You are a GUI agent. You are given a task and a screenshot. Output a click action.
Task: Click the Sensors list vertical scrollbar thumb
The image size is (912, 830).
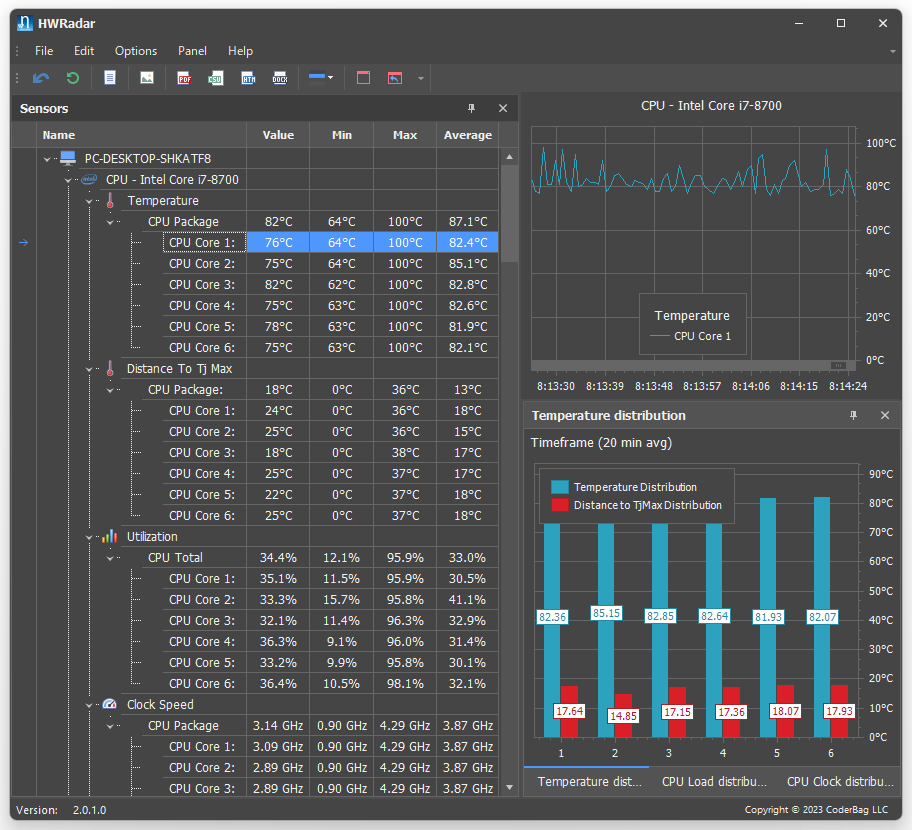[x=509, y=213]
